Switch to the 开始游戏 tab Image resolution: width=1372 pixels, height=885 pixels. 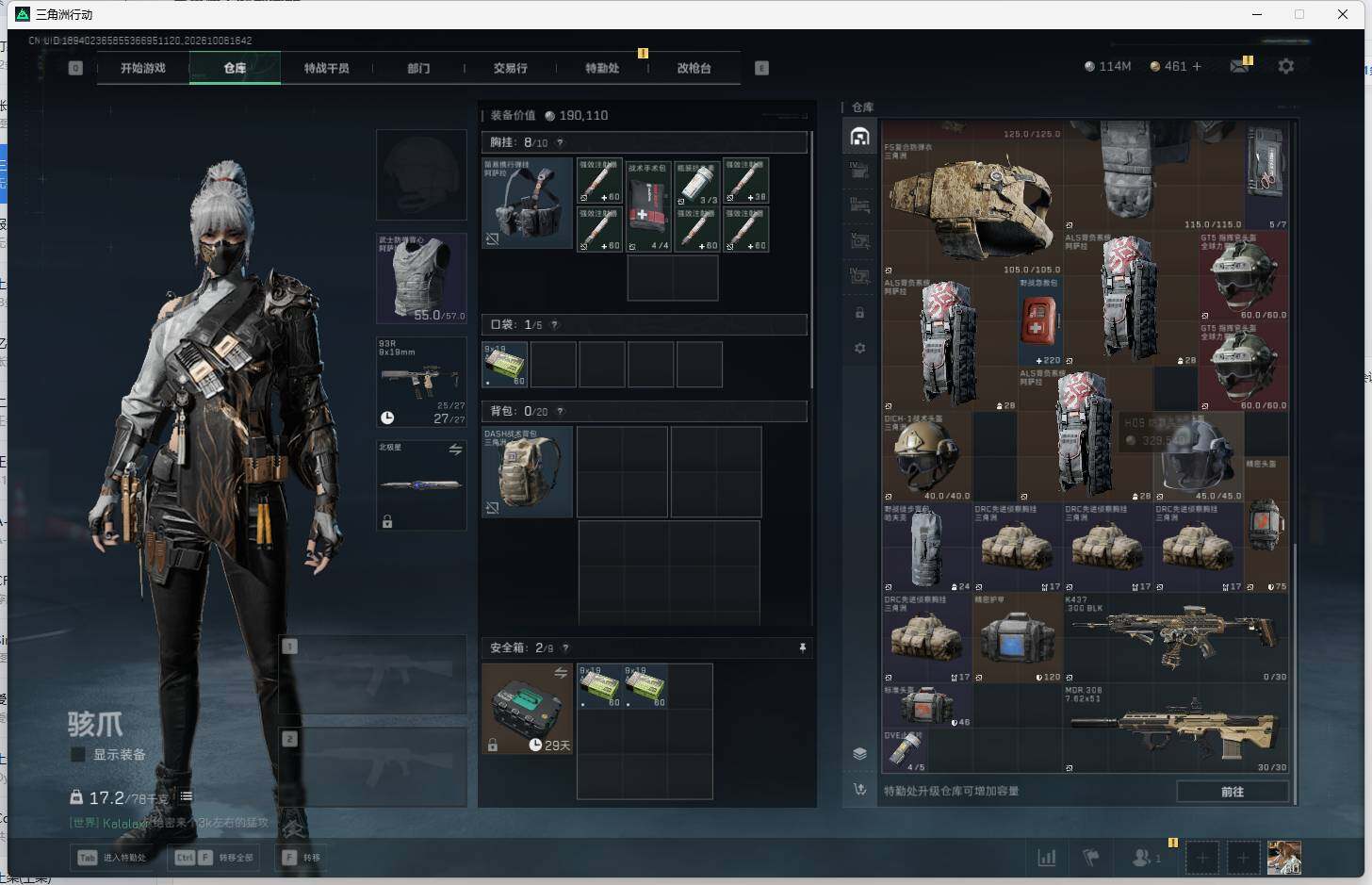click(143, 68)
